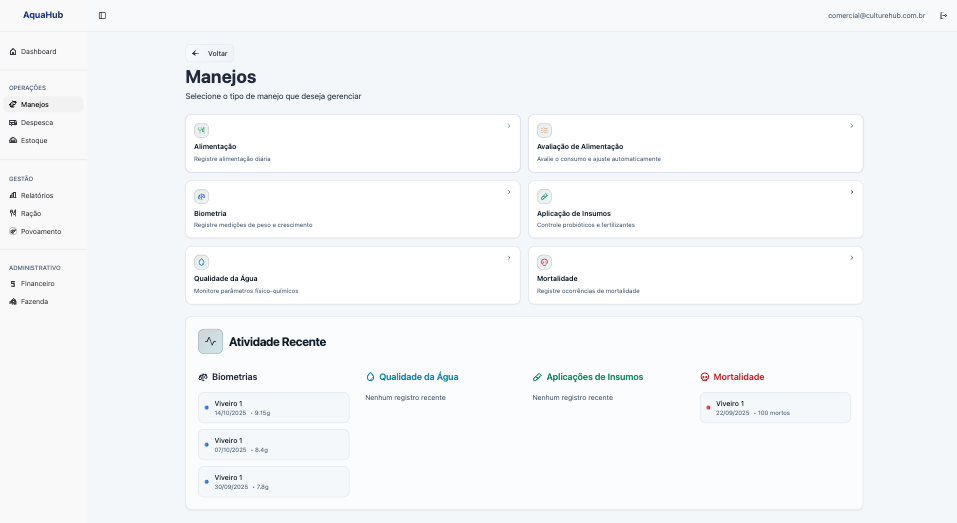
Task: Expand the Avaliação de Alimentação chevron
Action: pos(851,126)
